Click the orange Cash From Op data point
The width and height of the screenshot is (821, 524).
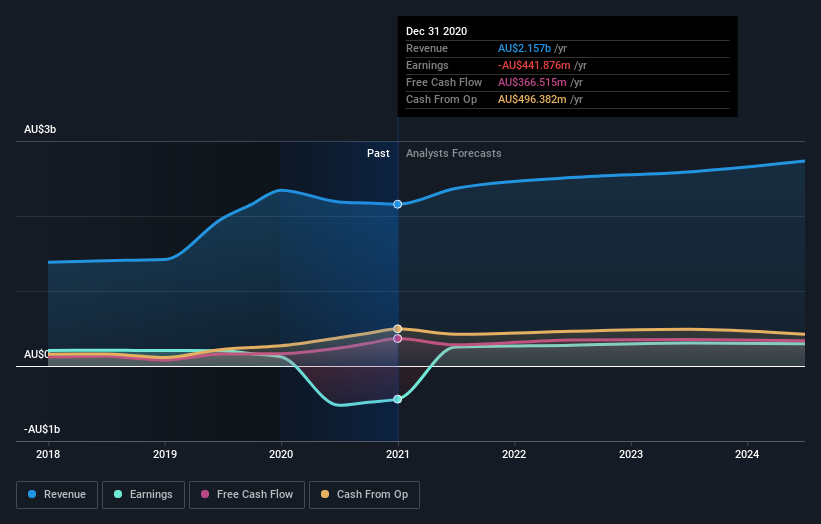pos(398,329)
